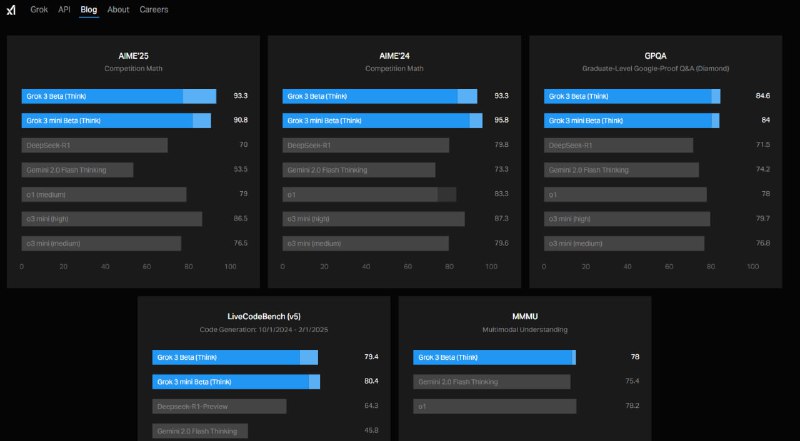Image resolution: width=800 pixels, height=441 pixels.
Task: Go to the About page
Action: click(118, 9)
